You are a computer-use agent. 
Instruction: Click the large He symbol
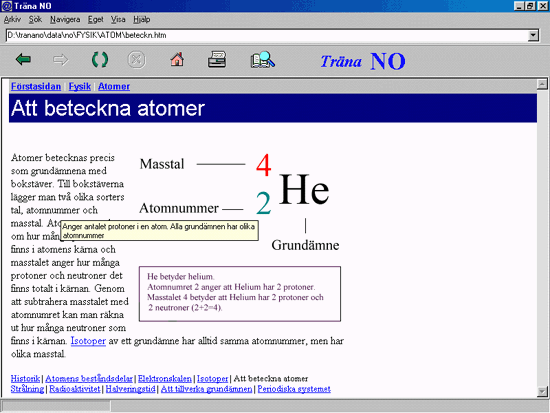304,189
